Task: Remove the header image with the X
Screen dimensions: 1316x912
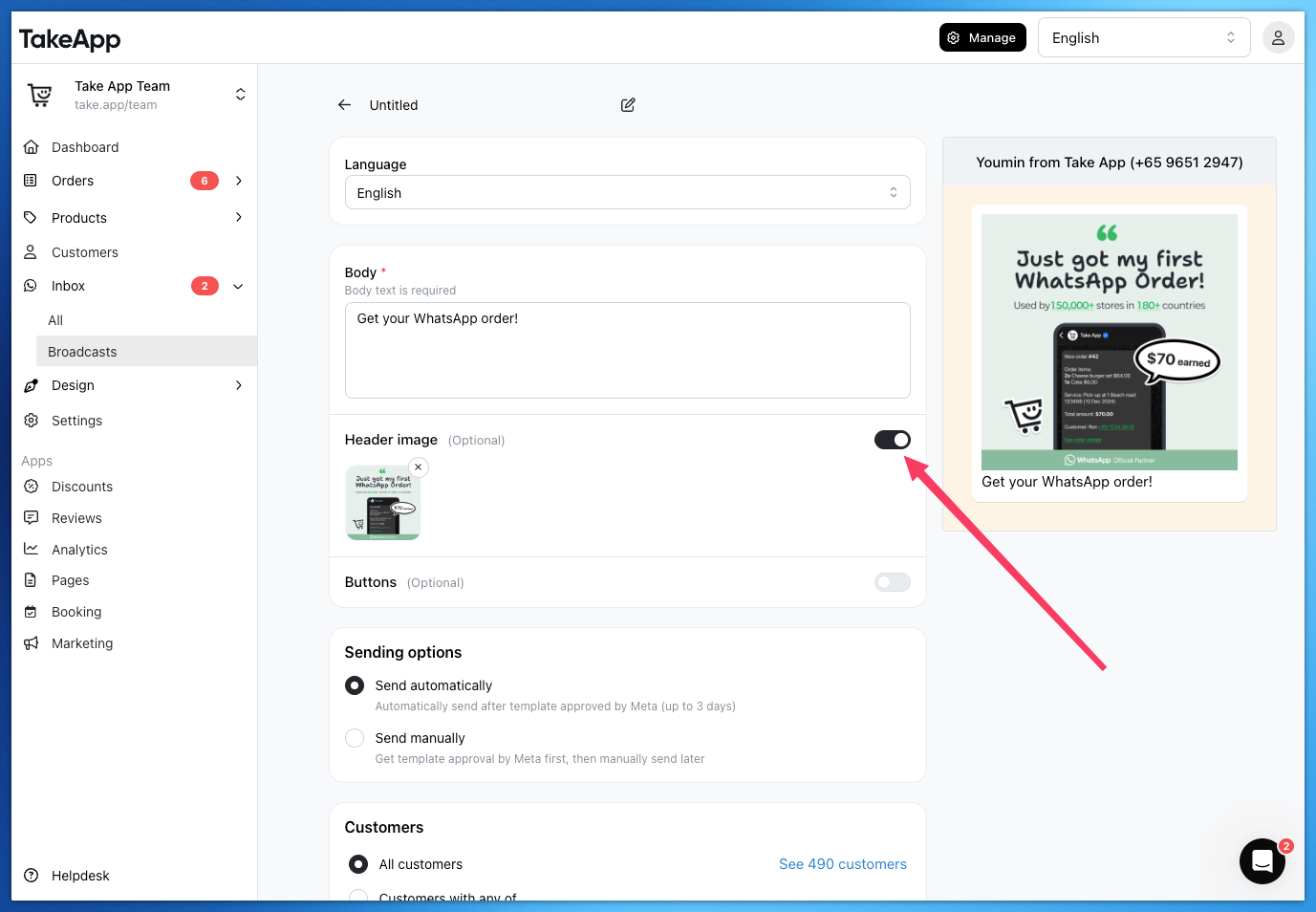Action: click(x=419, y=467)
